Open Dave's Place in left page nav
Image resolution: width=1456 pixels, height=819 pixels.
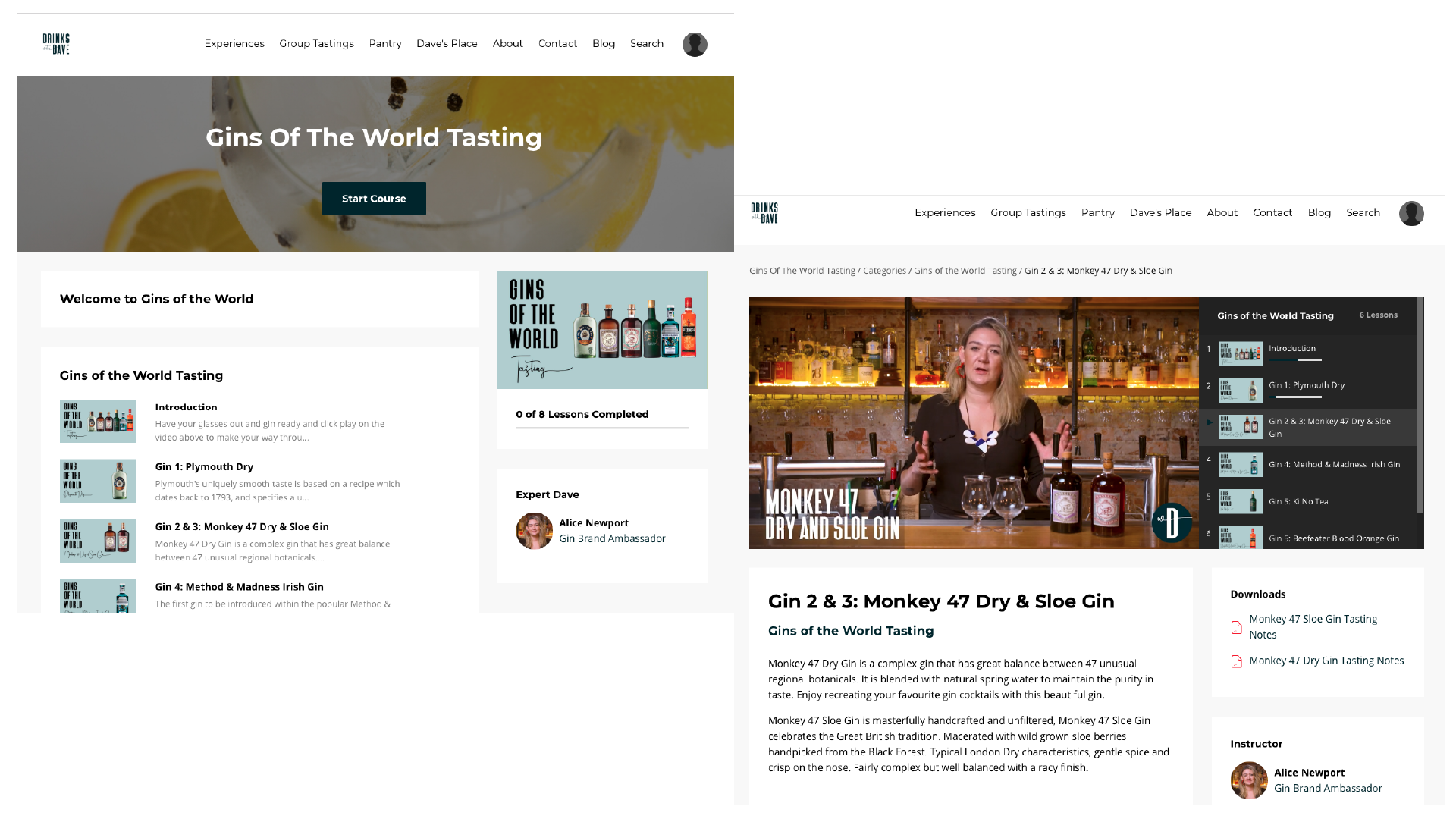pos(447,44)
